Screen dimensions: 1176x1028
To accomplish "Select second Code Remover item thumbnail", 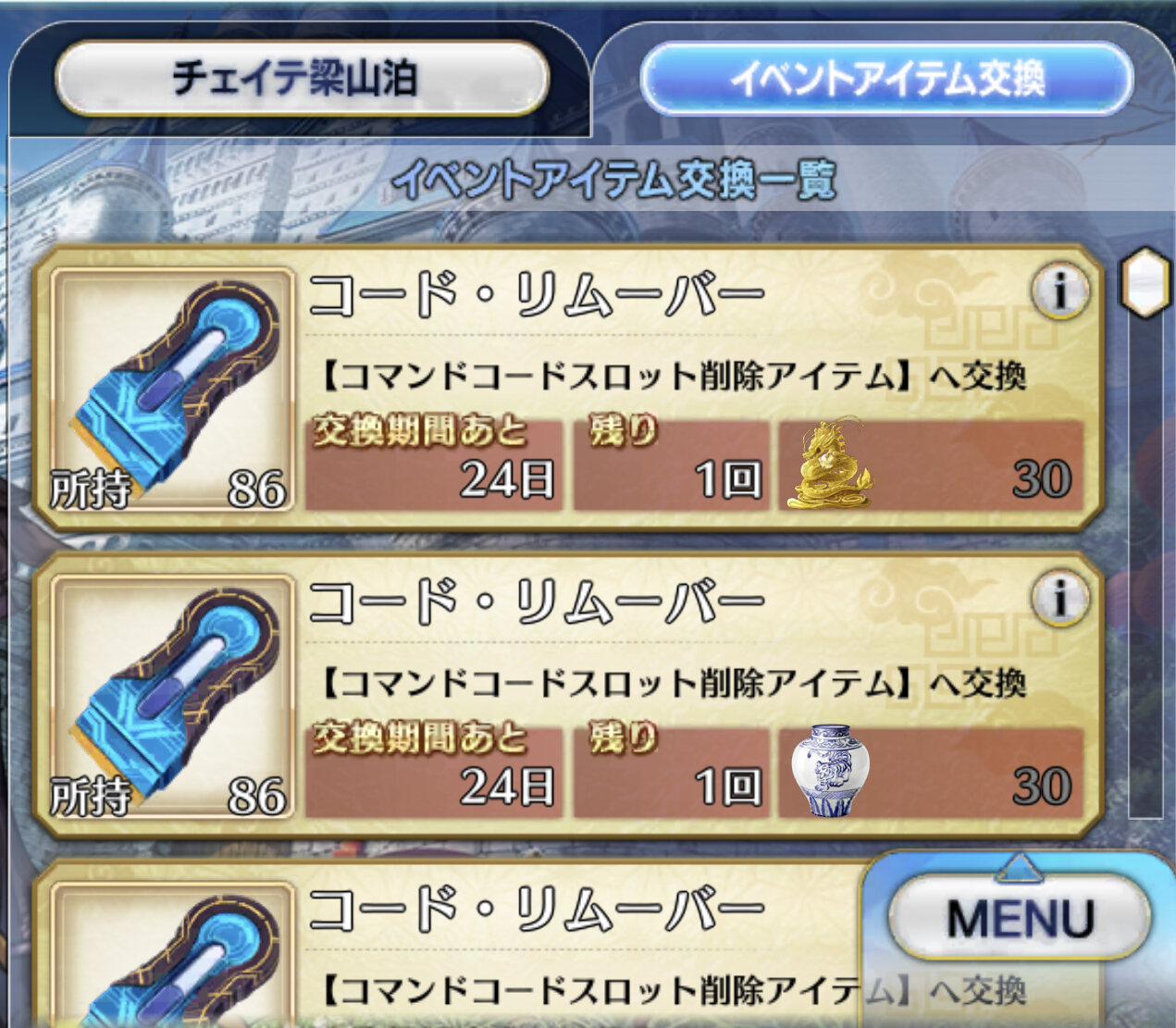I will coord(171,697).
